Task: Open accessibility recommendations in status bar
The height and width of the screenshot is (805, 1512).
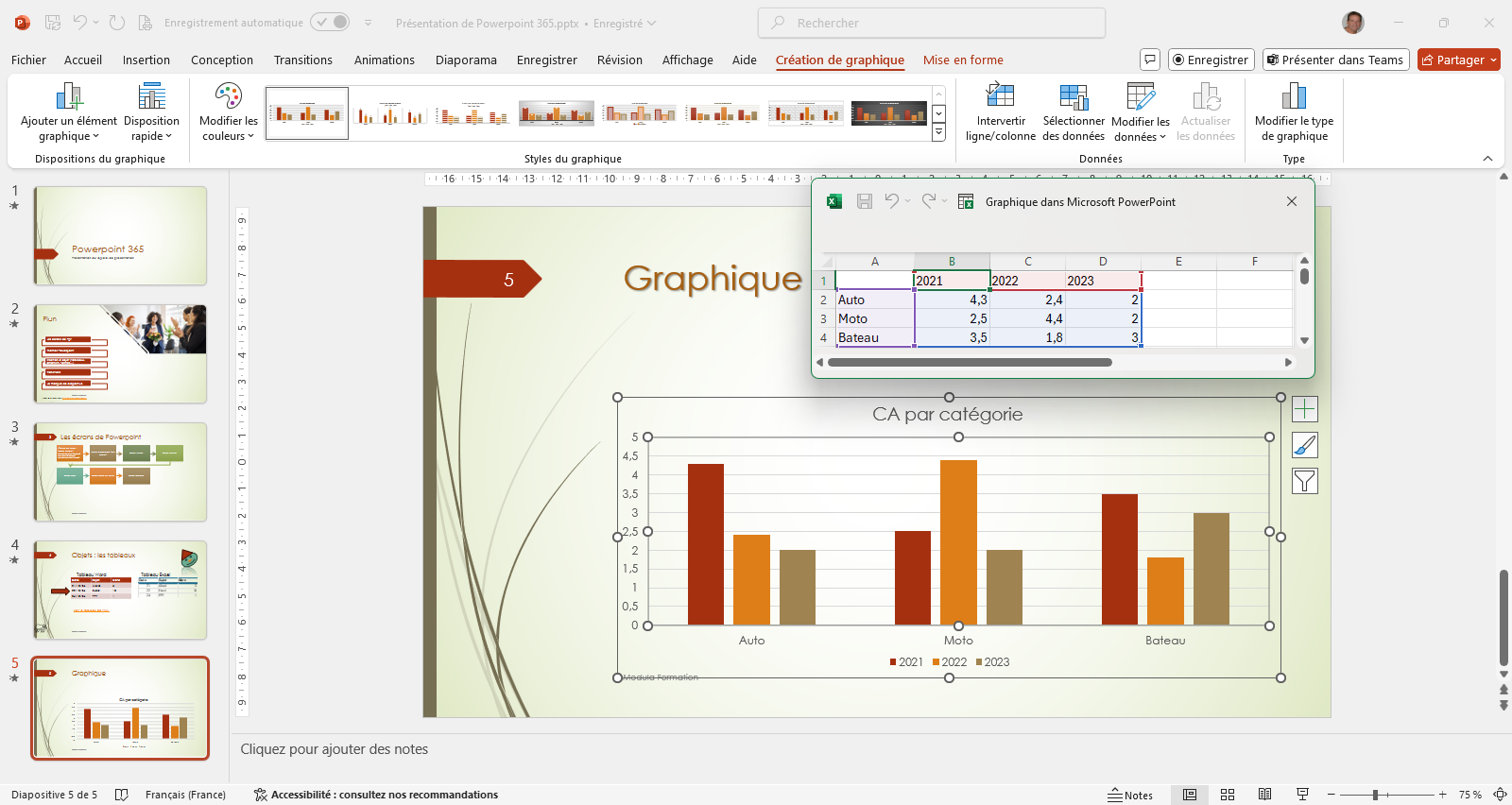Action: point(376,795)
